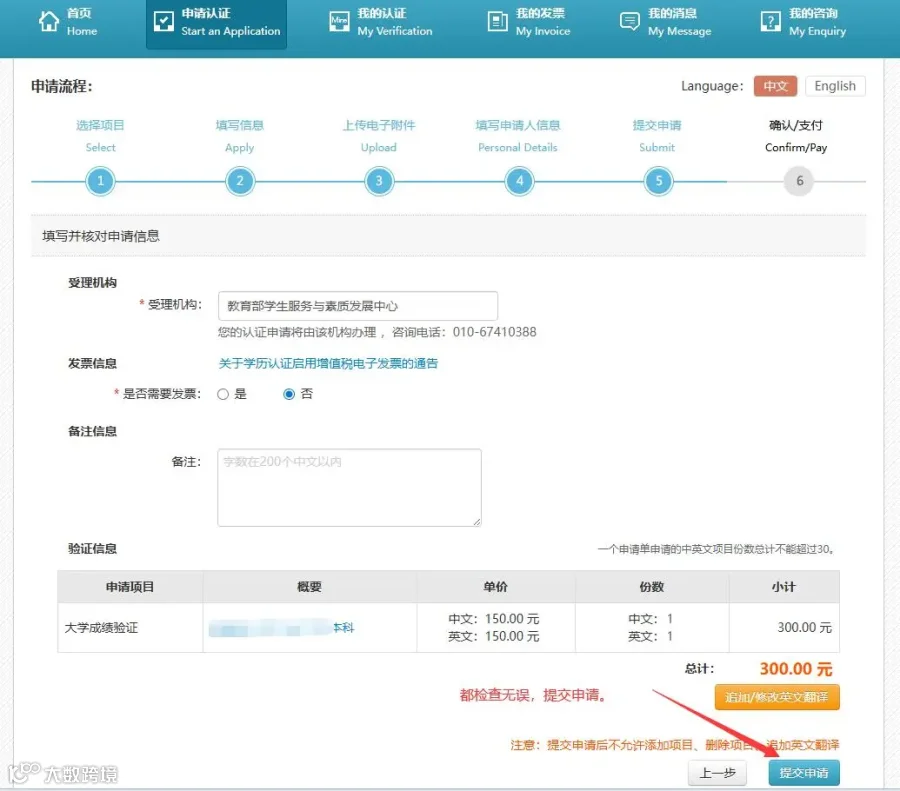
Task: Click the 填写信息 Apply step label
Action: pyautogui.click(x=240, y=136)
